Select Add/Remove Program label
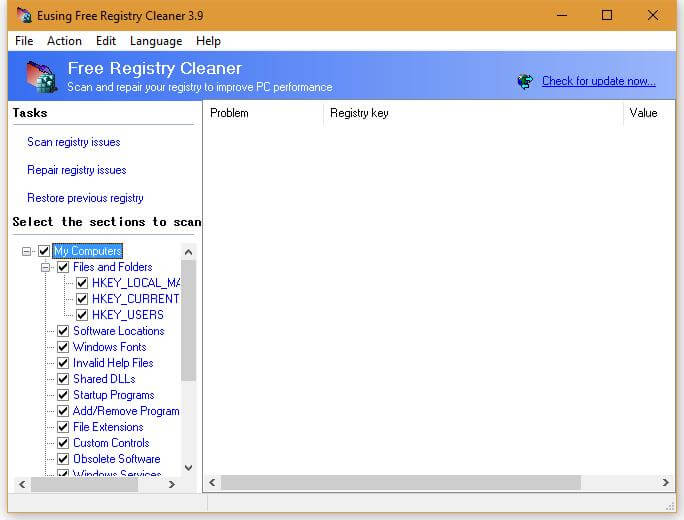 pos(126,411)
